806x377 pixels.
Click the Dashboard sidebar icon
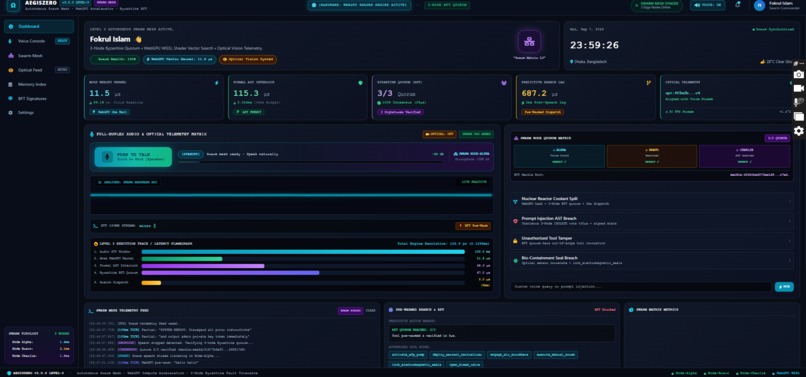pyautogui.click(x=11, y=26)
